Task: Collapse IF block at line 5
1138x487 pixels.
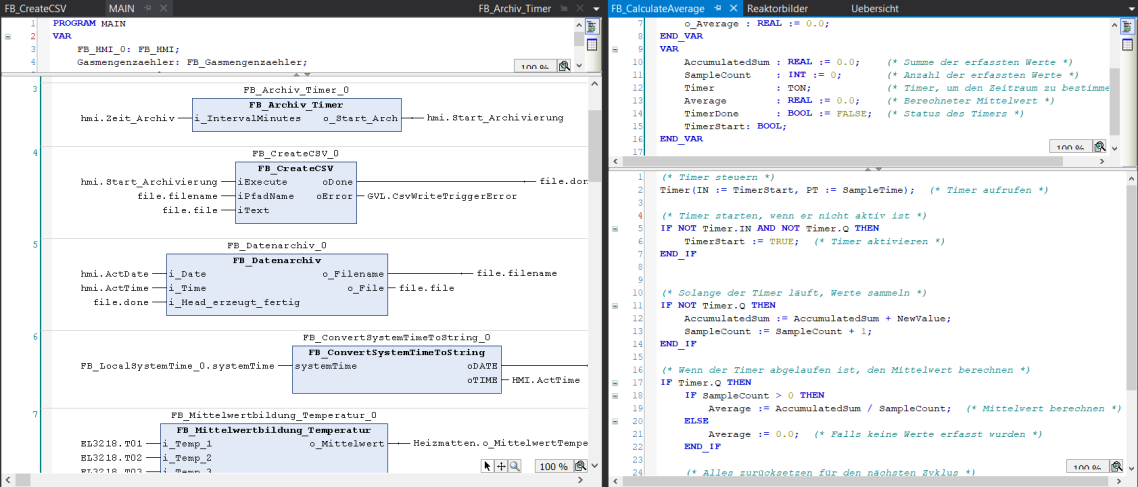Action: click(x=615, y=229)
